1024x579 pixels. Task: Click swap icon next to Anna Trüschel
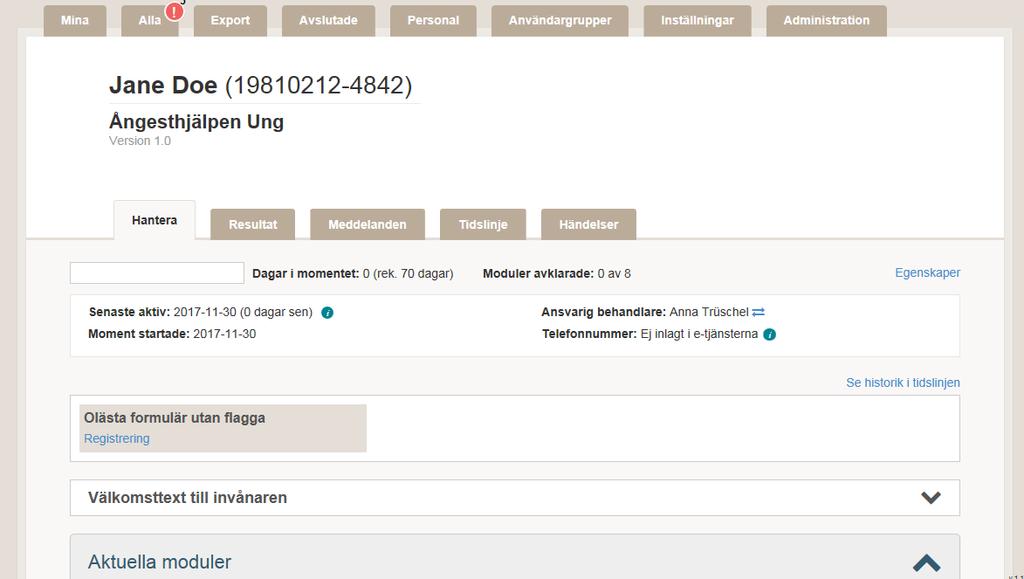[x=758, y=312]
